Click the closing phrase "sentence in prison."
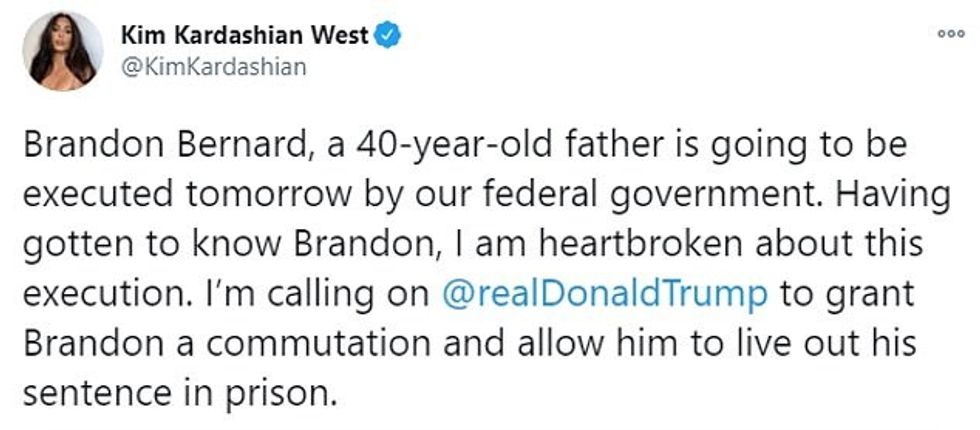The width and height of the screenshot is (980, 430). 180,394
